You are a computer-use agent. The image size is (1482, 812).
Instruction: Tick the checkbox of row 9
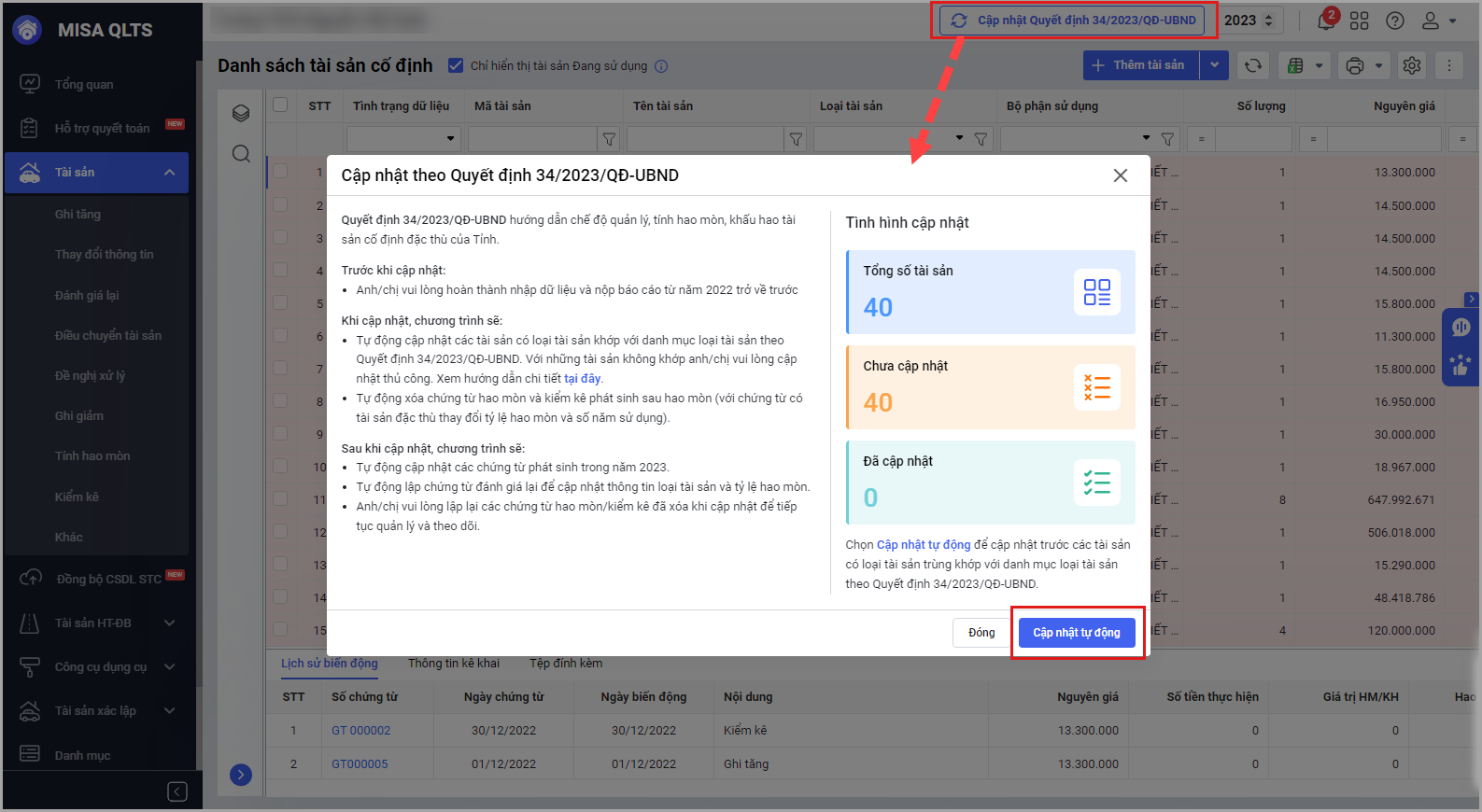tap(280, 433)
